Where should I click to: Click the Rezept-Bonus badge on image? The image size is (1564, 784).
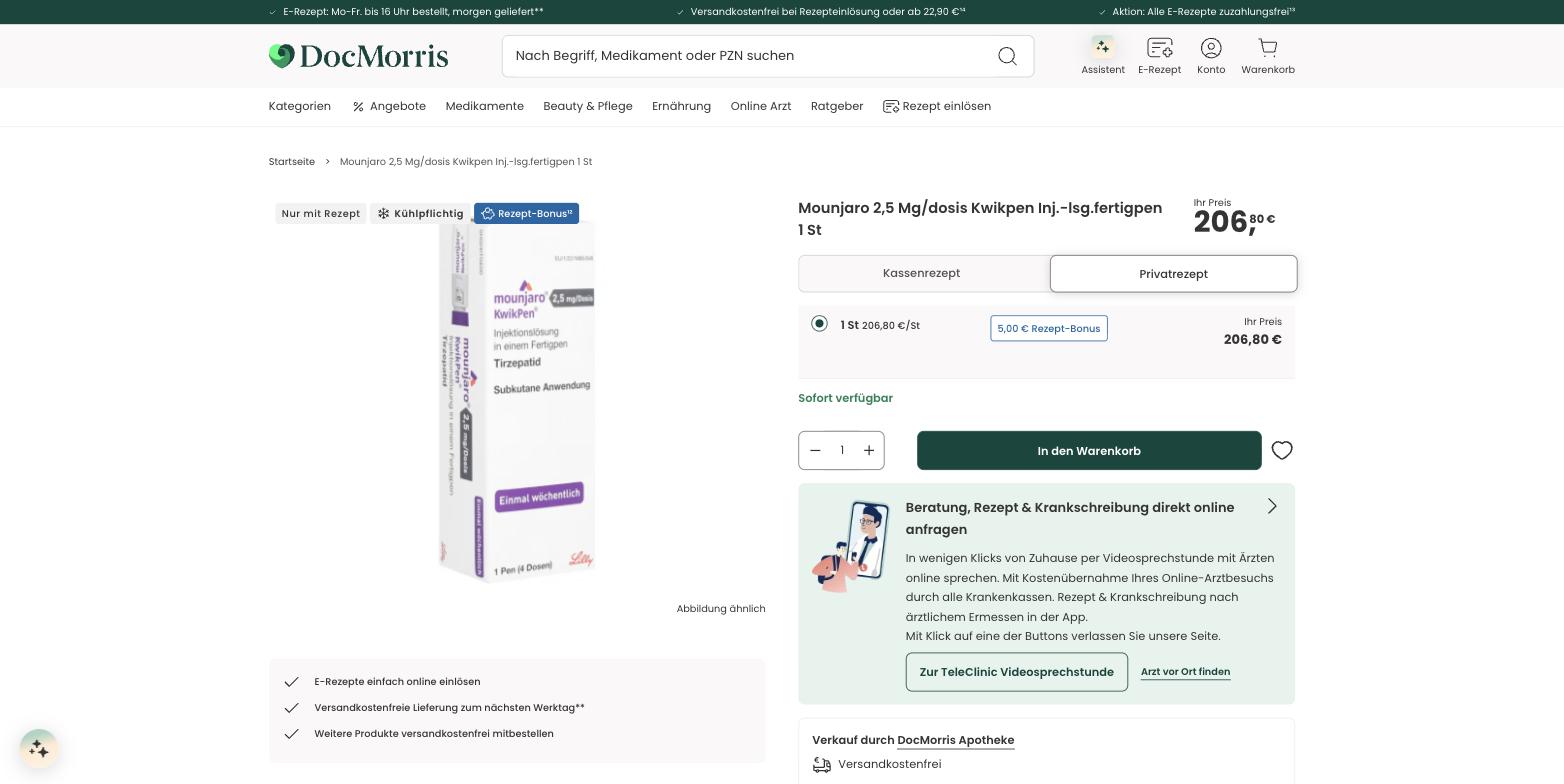pos(526,213)
